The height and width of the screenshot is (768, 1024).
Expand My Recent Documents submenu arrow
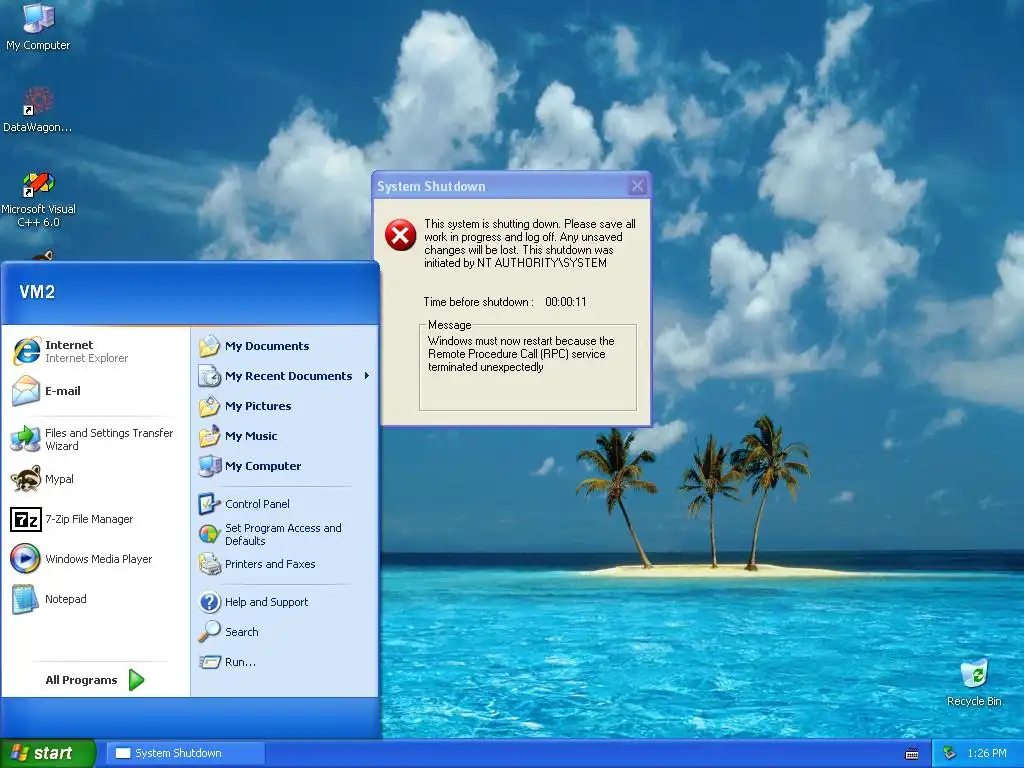(x=367, y=376)
